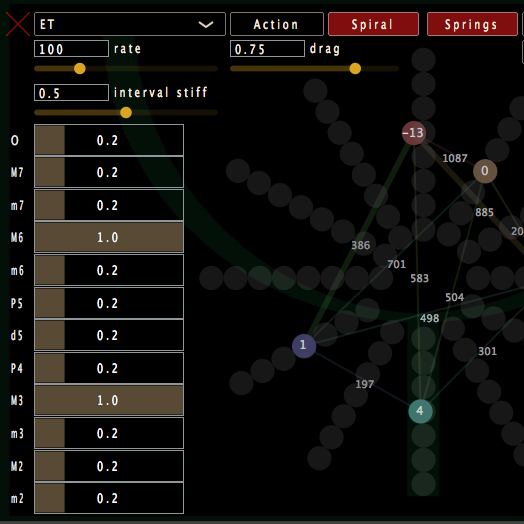This screenshot has height=524, width=524.
Task: Click the interval stiff field showing 0.5
Action: click(x=71, y=93)
